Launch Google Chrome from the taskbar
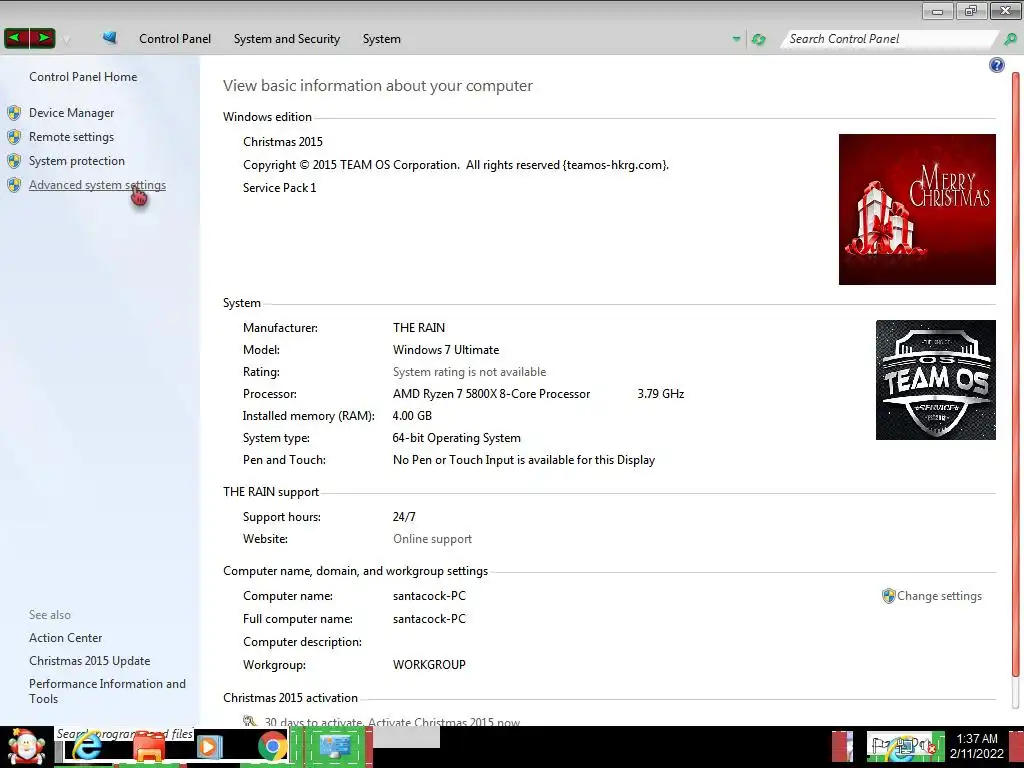Viewport: 1024px width, 768px height. (272, 747)
